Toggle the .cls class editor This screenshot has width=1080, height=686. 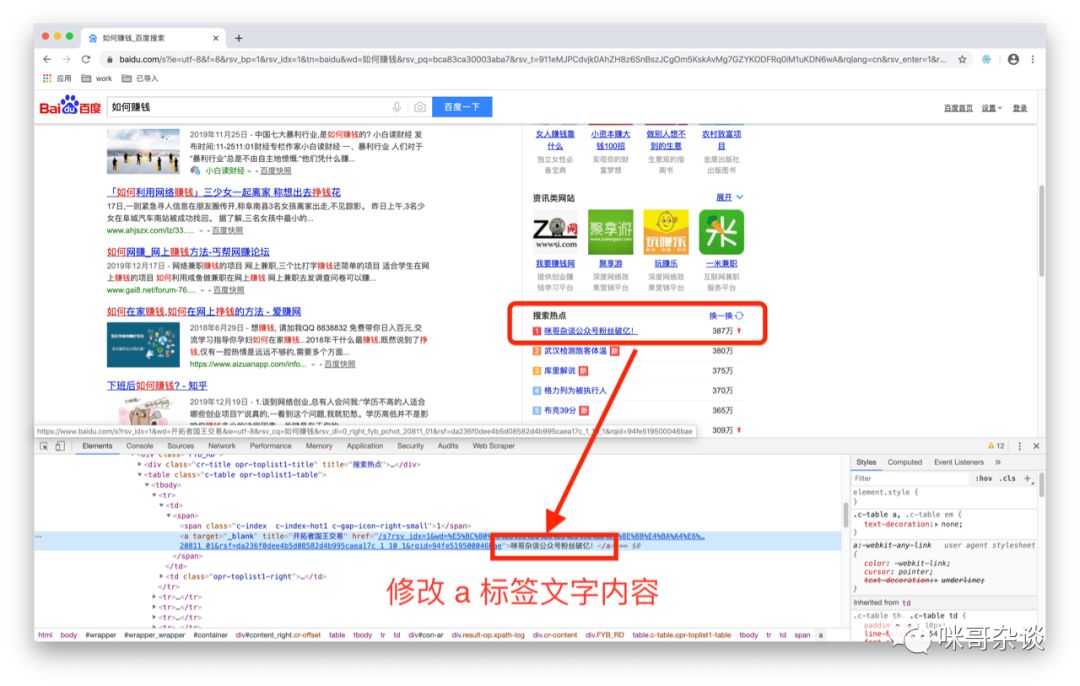(x=1008, y=478)
